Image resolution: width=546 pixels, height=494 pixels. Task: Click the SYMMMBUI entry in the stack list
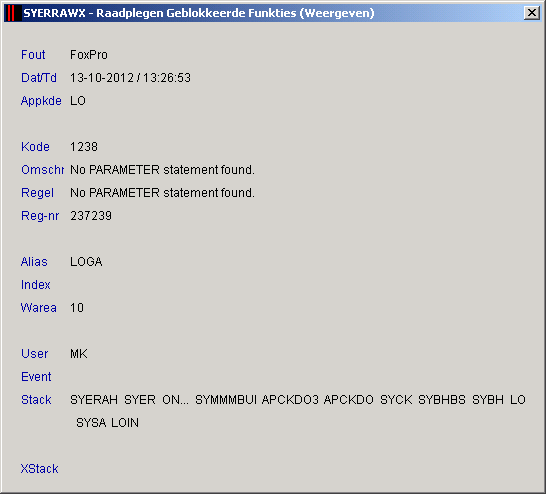226,399
